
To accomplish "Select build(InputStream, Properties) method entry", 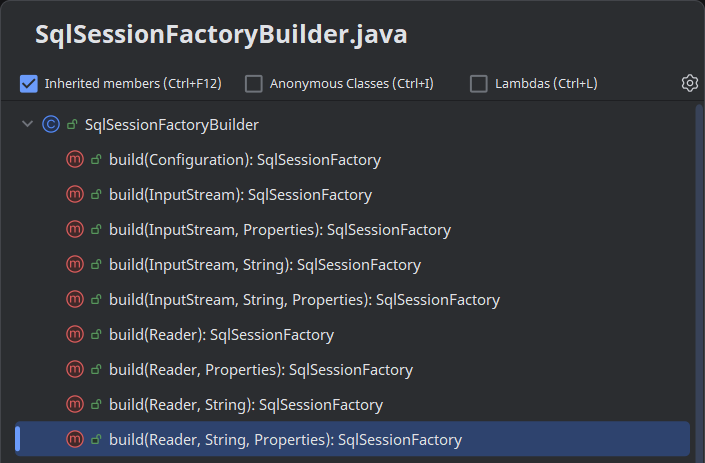I will (280, 230).
